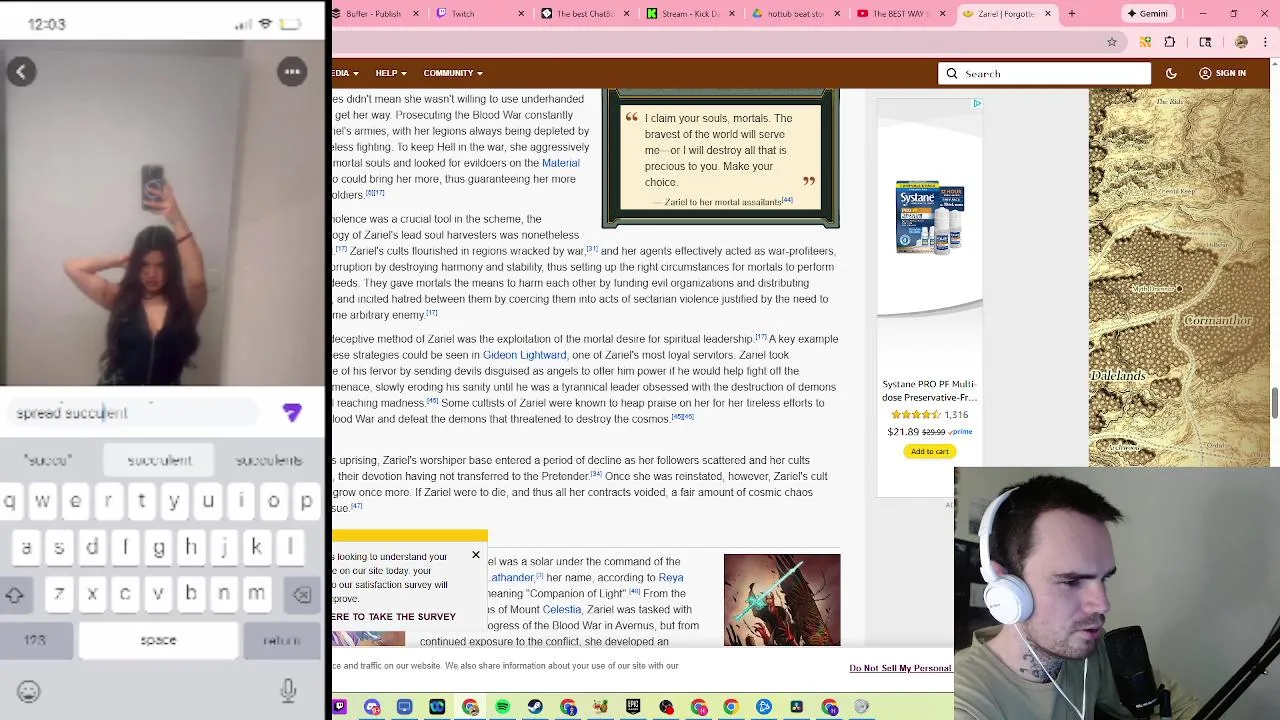Close the survey popup with the X

tap(476, 555)
